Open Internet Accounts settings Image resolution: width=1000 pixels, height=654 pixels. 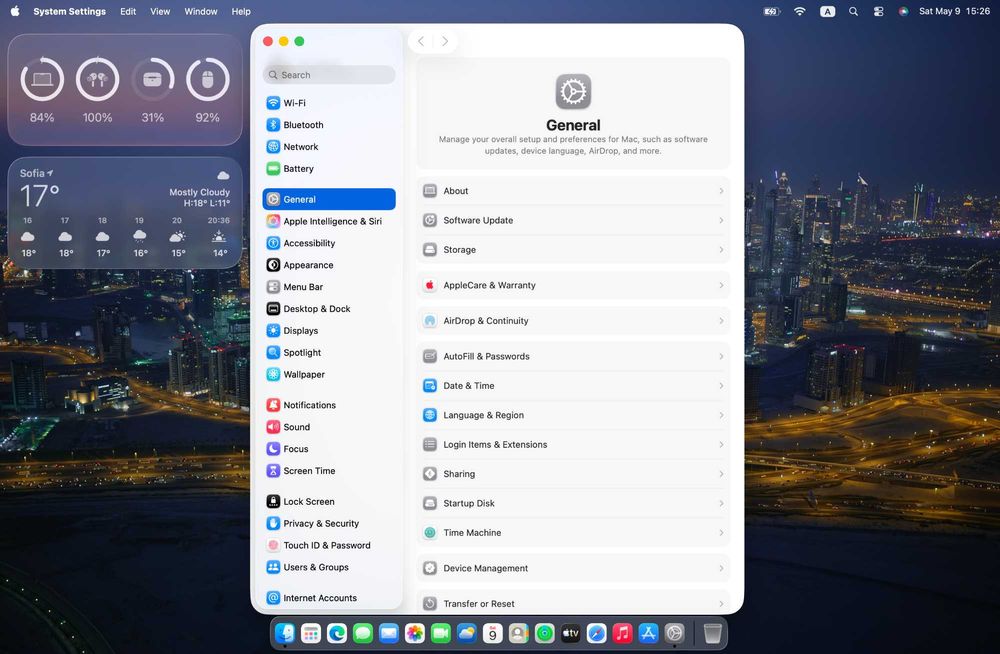[328, 598]
